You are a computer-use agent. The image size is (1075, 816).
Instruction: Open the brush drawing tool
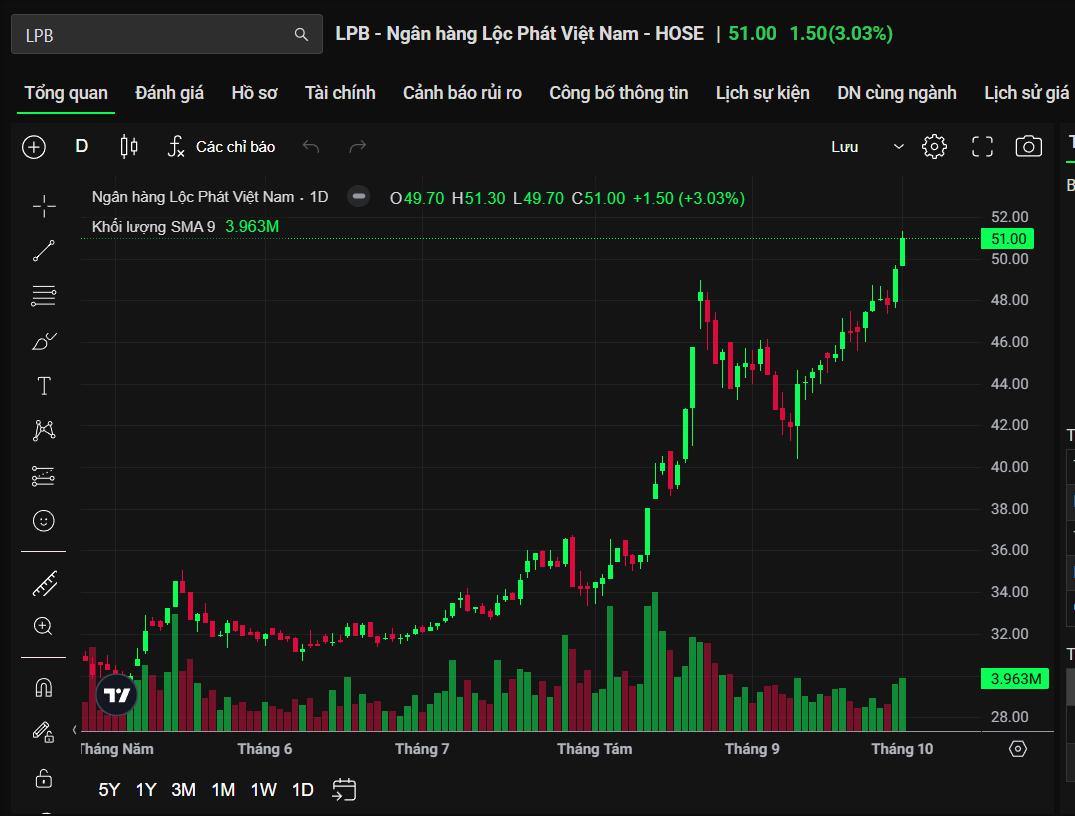[44, 342]
